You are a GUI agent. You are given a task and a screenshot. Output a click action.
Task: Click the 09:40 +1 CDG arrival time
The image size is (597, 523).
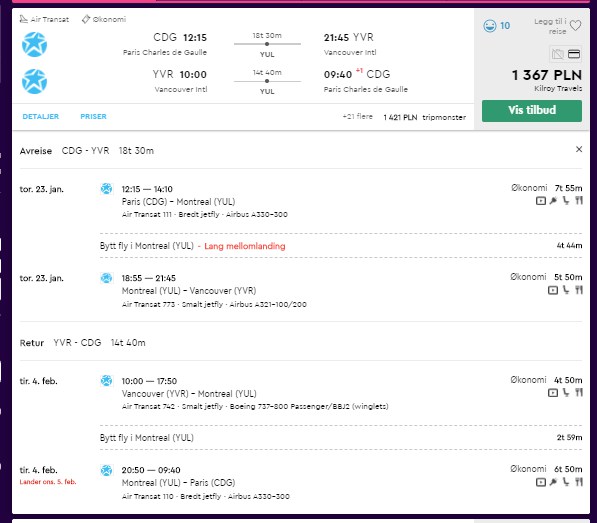357,74
